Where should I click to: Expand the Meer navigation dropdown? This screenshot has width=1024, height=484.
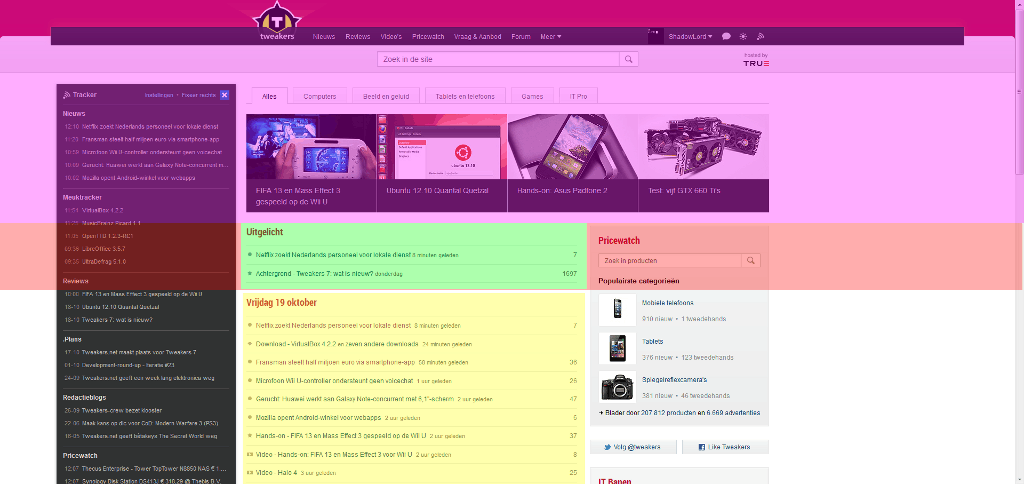[x=551, y=37]
